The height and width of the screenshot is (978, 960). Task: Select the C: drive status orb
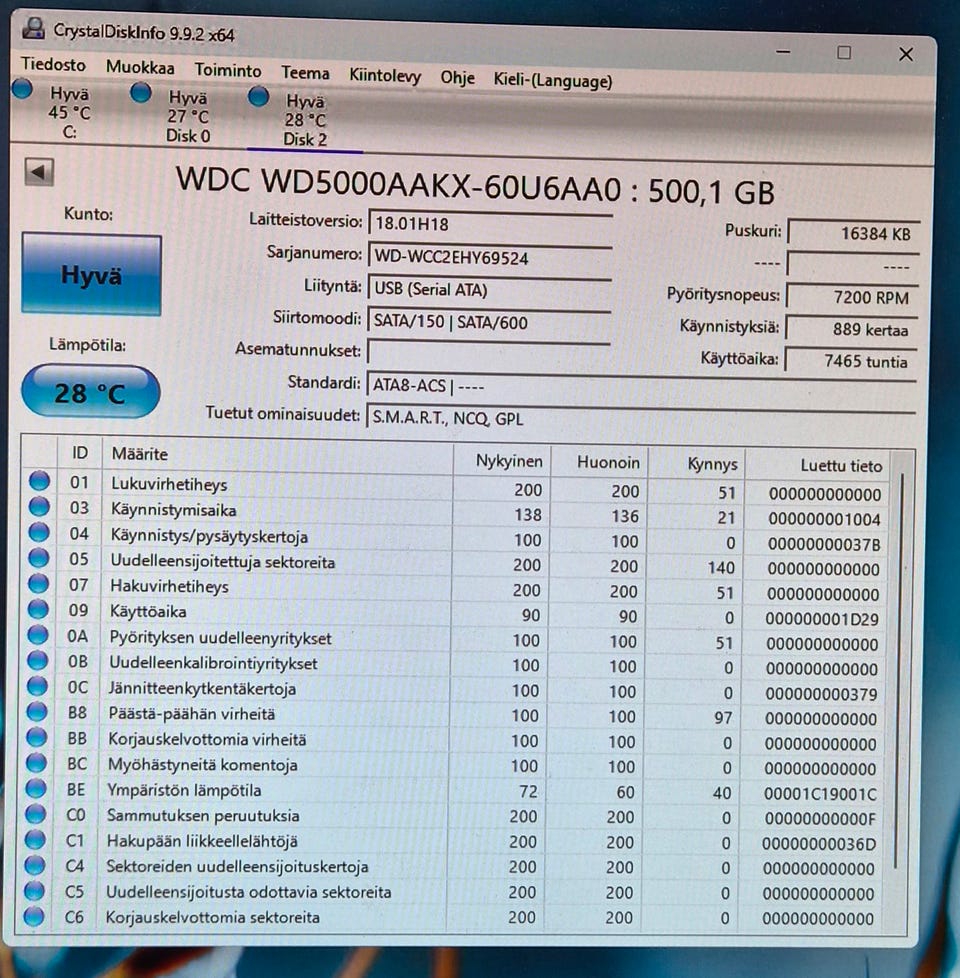point(22,89)
